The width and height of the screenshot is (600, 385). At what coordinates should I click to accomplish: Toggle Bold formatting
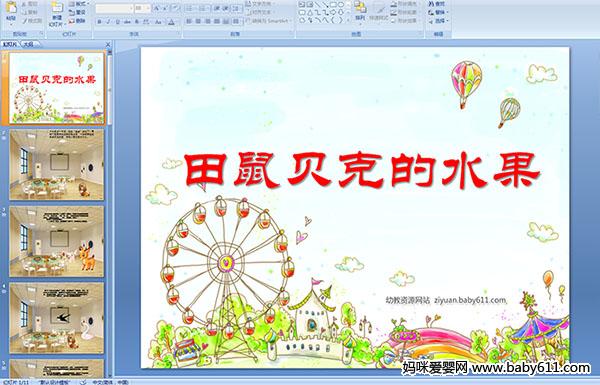pyautogui.click(x=100, y=22)
